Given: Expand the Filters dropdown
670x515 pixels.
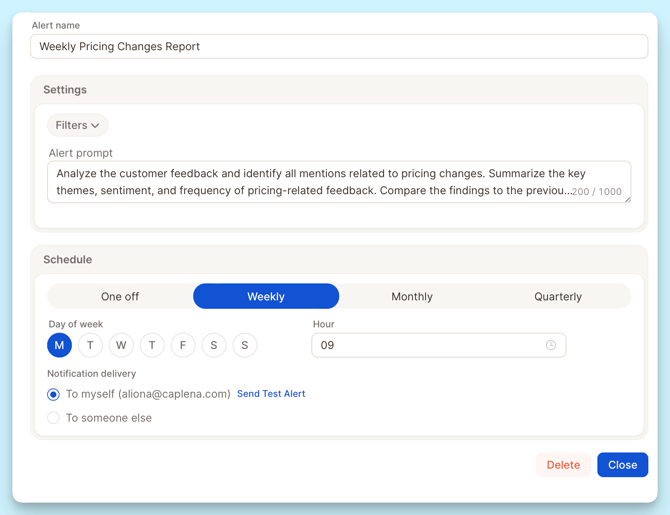Looking at the screenshot, I should [78, 125].
